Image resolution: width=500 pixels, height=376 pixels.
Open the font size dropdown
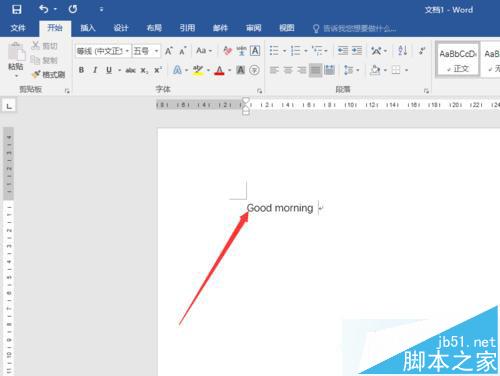coord(156,51)
